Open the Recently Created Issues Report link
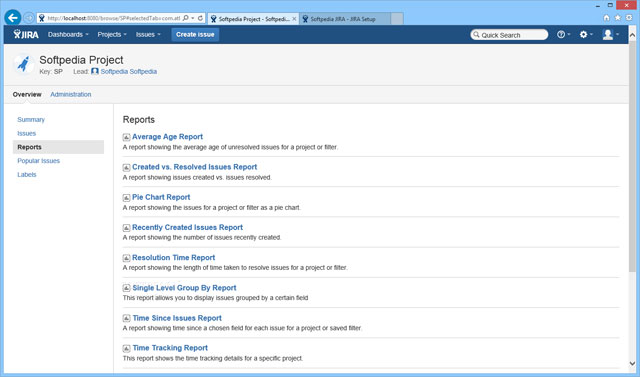The width and height of the screenshot is (640, 377). (x=187, y=227)
